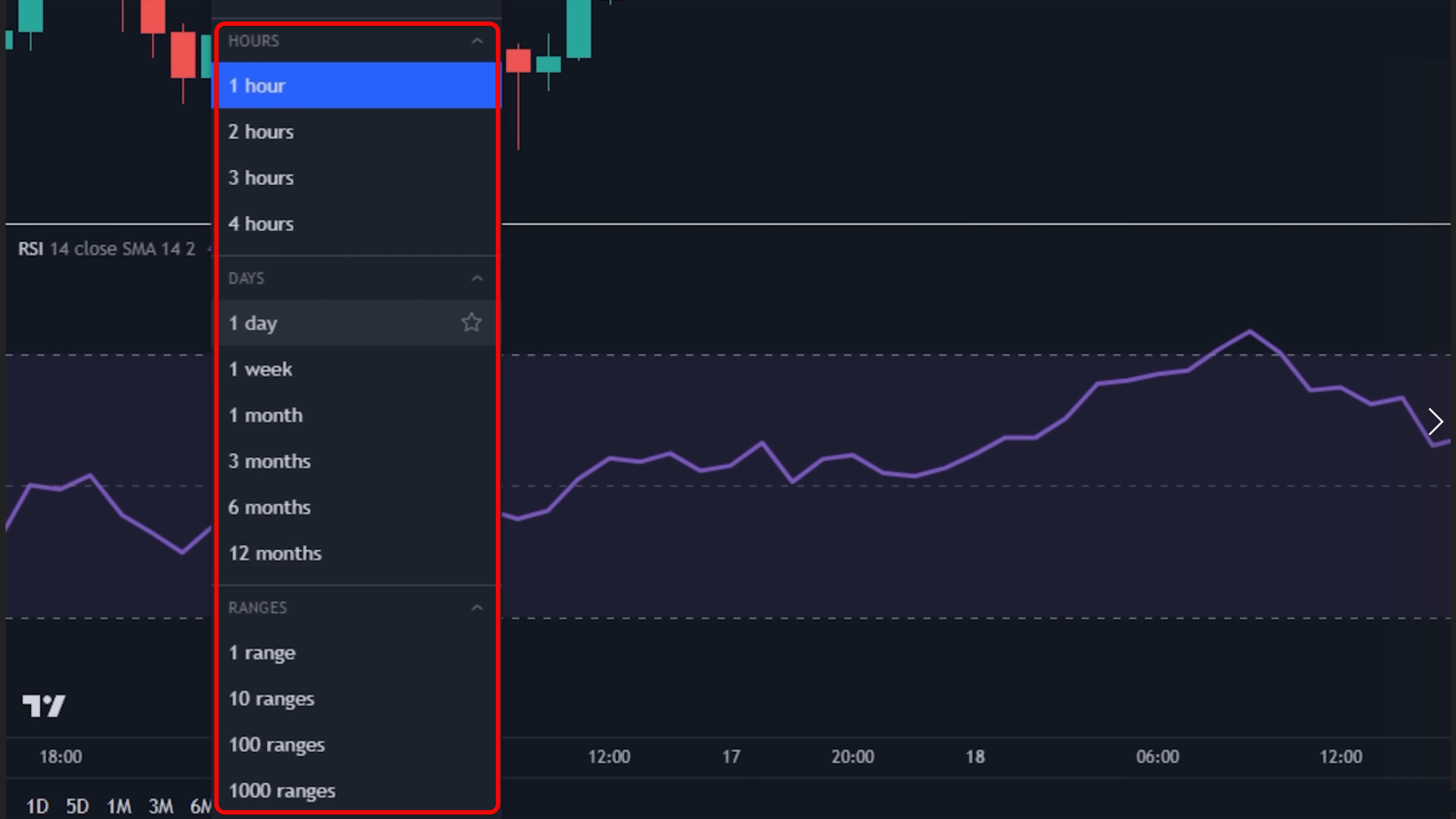Collapse the HOURS section
Screen dimensions: 1456x819
(x=477, y=41)
